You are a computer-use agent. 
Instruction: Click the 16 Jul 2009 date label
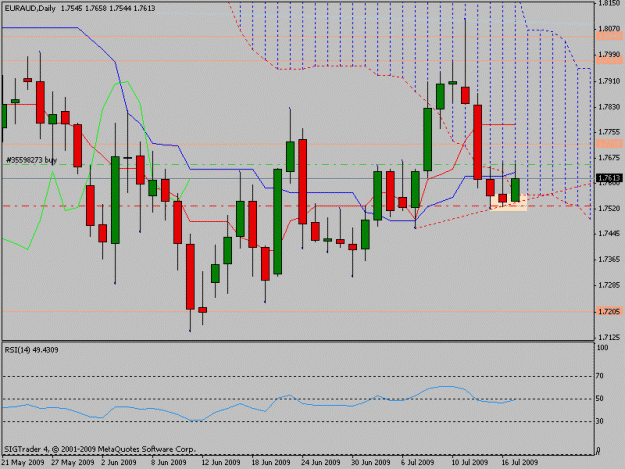tap(519, 462)
